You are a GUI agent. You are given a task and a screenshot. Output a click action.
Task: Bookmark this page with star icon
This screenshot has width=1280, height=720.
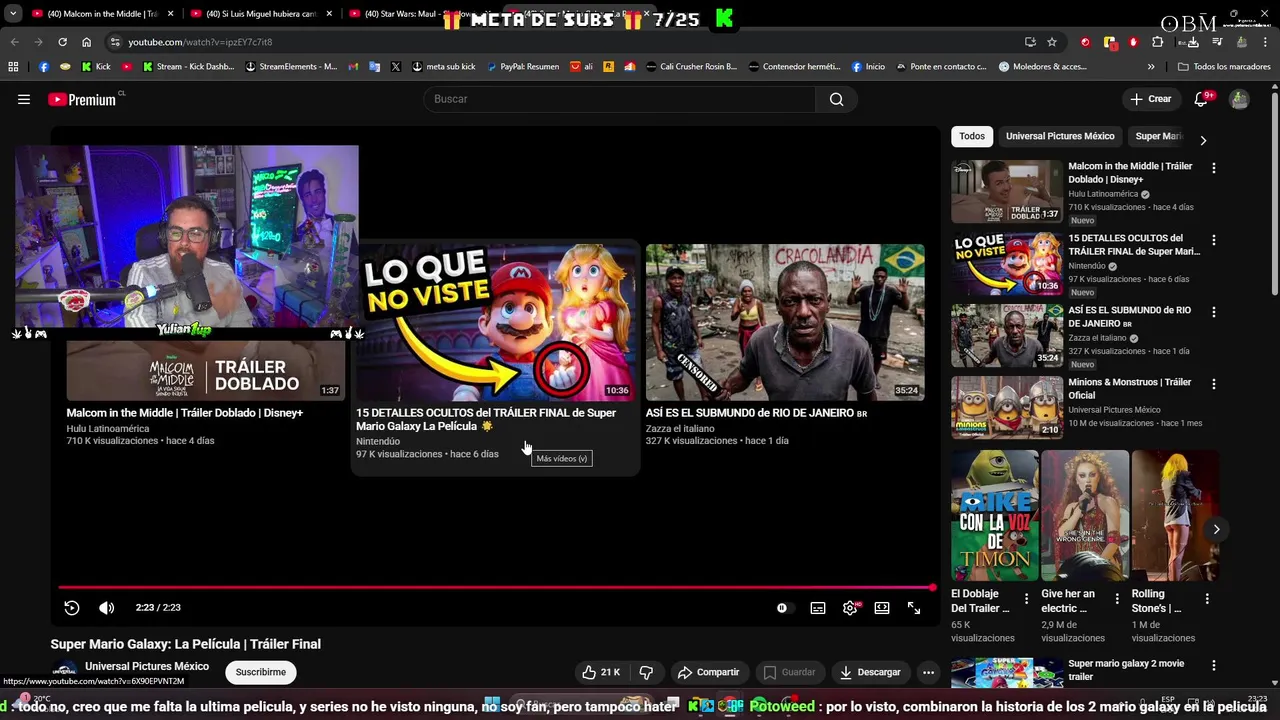(x=1052, y=42)
